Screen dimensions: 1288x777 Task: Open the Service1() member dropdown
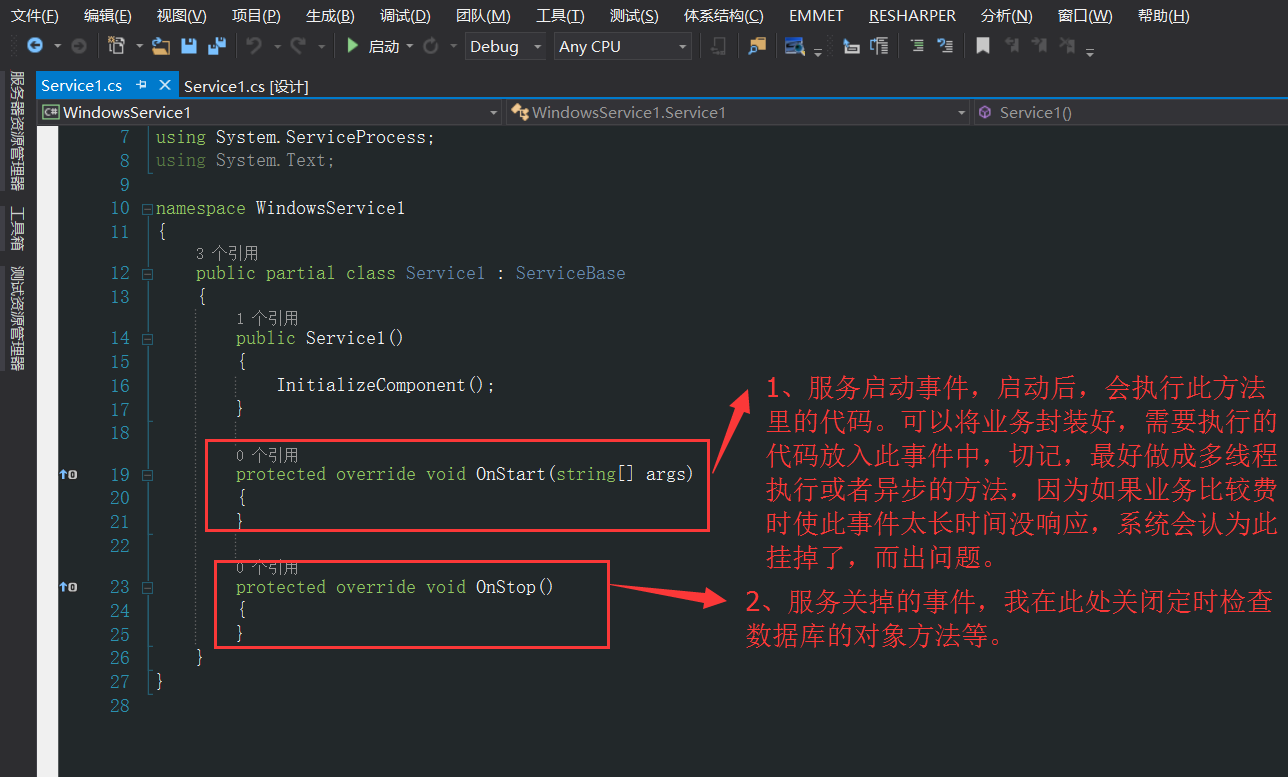[x=1131, y=112]
